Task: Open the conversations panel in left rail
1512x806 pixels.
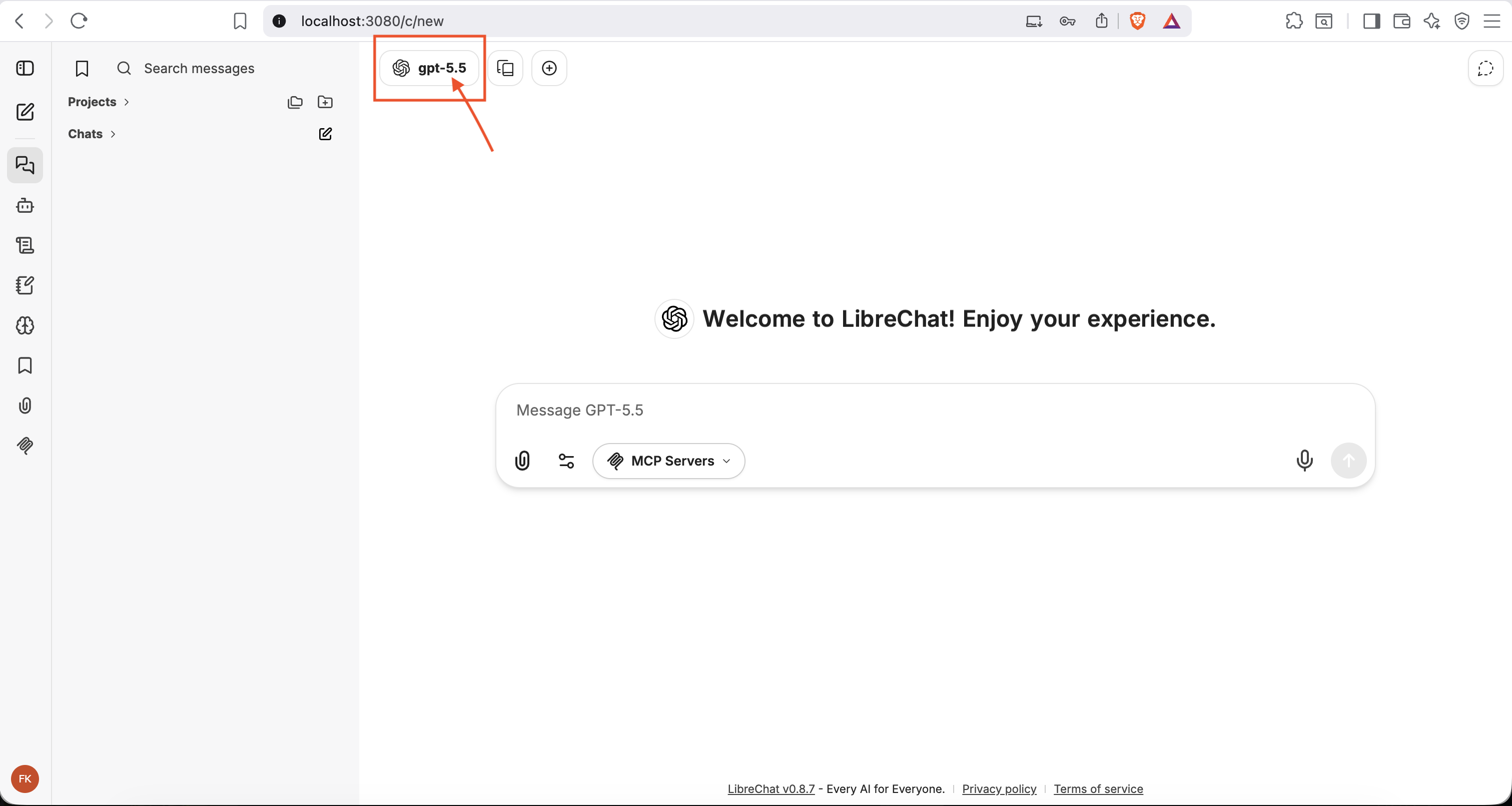Action: pos(25,165)
